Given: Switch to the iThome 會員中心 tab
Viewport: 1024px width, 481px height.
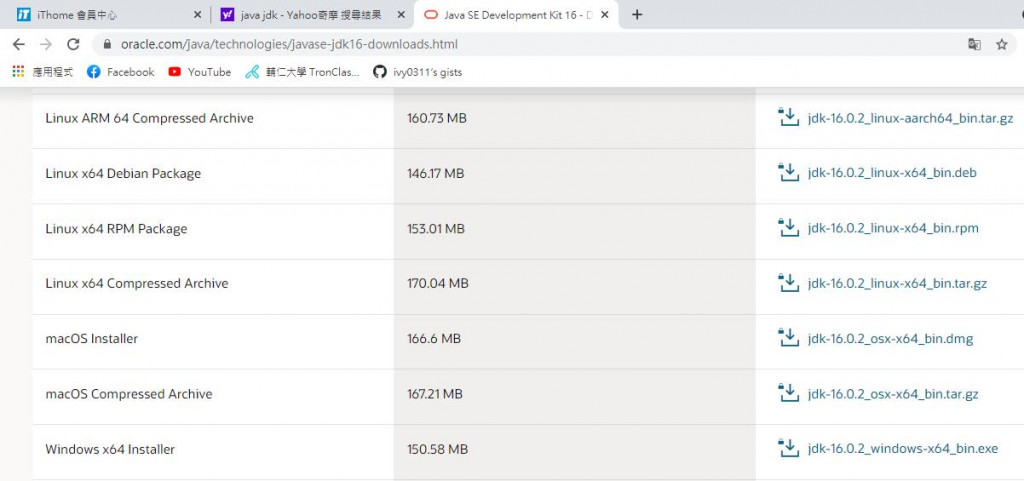Looking at the screenshot, I should tap(106, 14).
